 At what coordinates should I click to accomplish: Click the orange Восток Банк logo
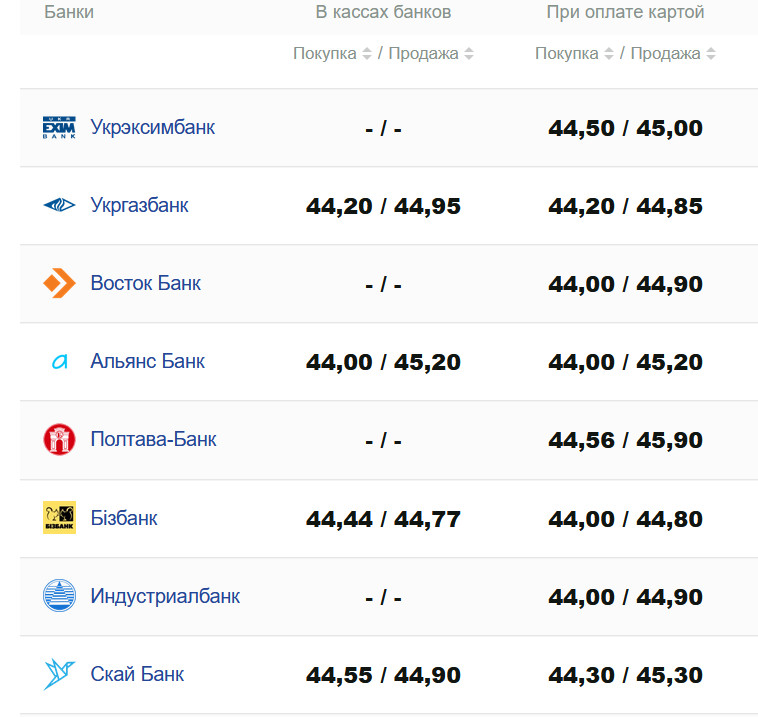[59, 284]
